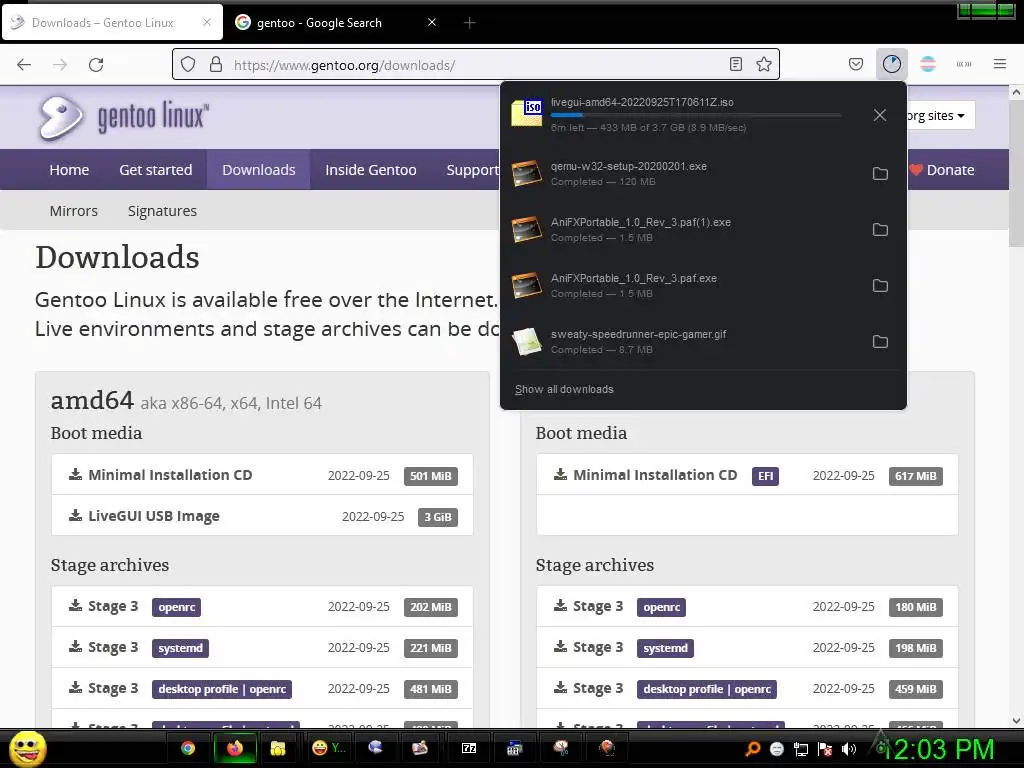Select Downloads in the site navigation

(259, 170)
